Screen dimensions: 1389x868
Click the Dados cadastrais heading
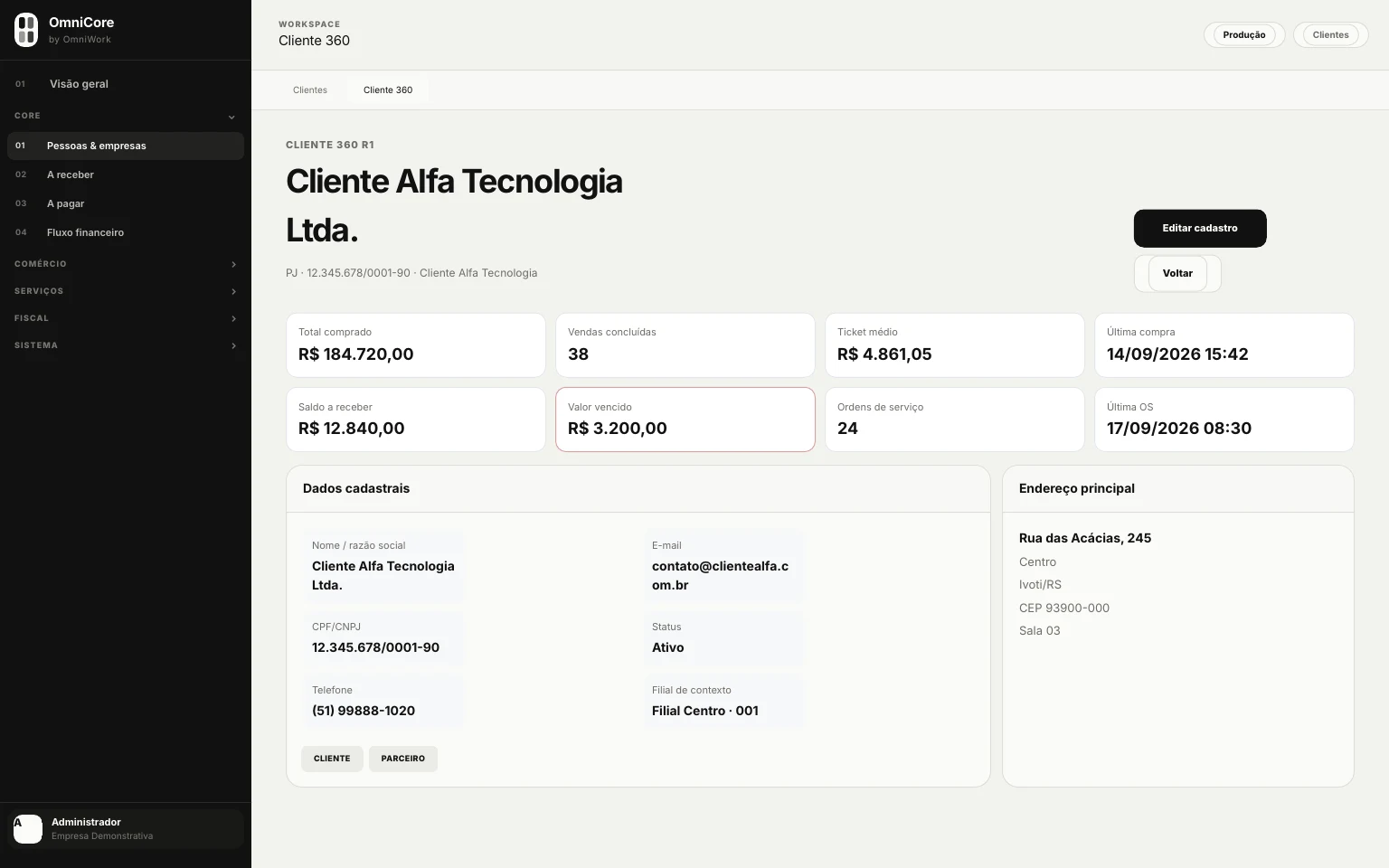[x=356, y=488]
